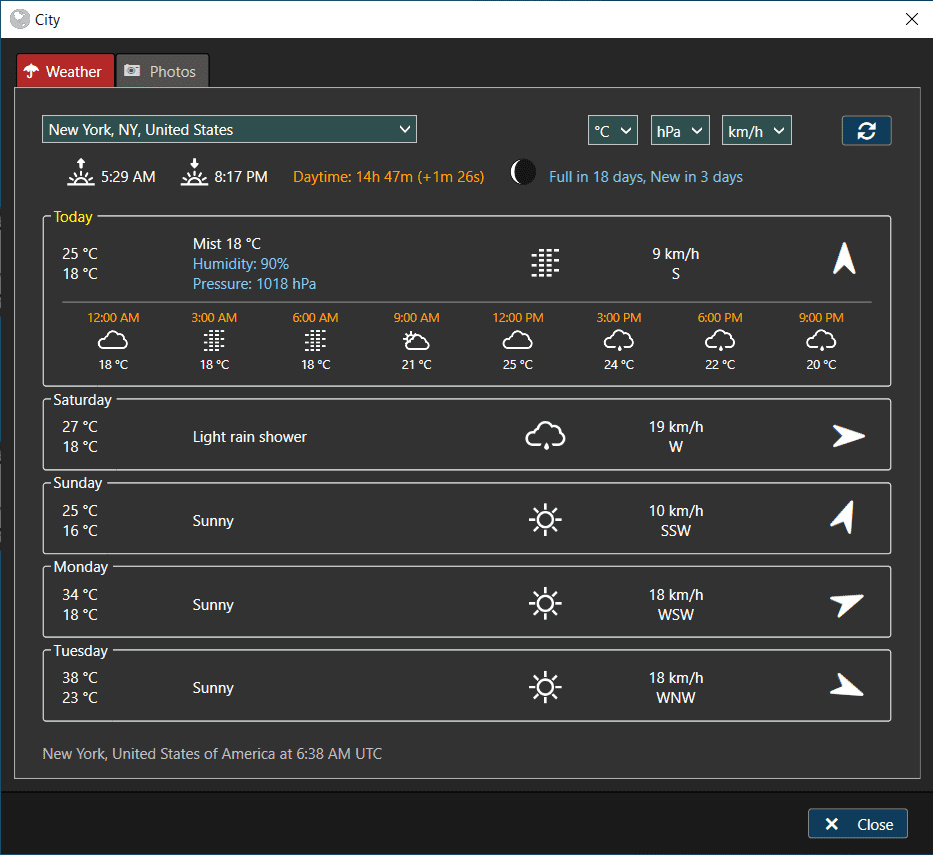Click Saturday's light rain shower cloud icon
933x855 pixels.
(x=545, y=436)
